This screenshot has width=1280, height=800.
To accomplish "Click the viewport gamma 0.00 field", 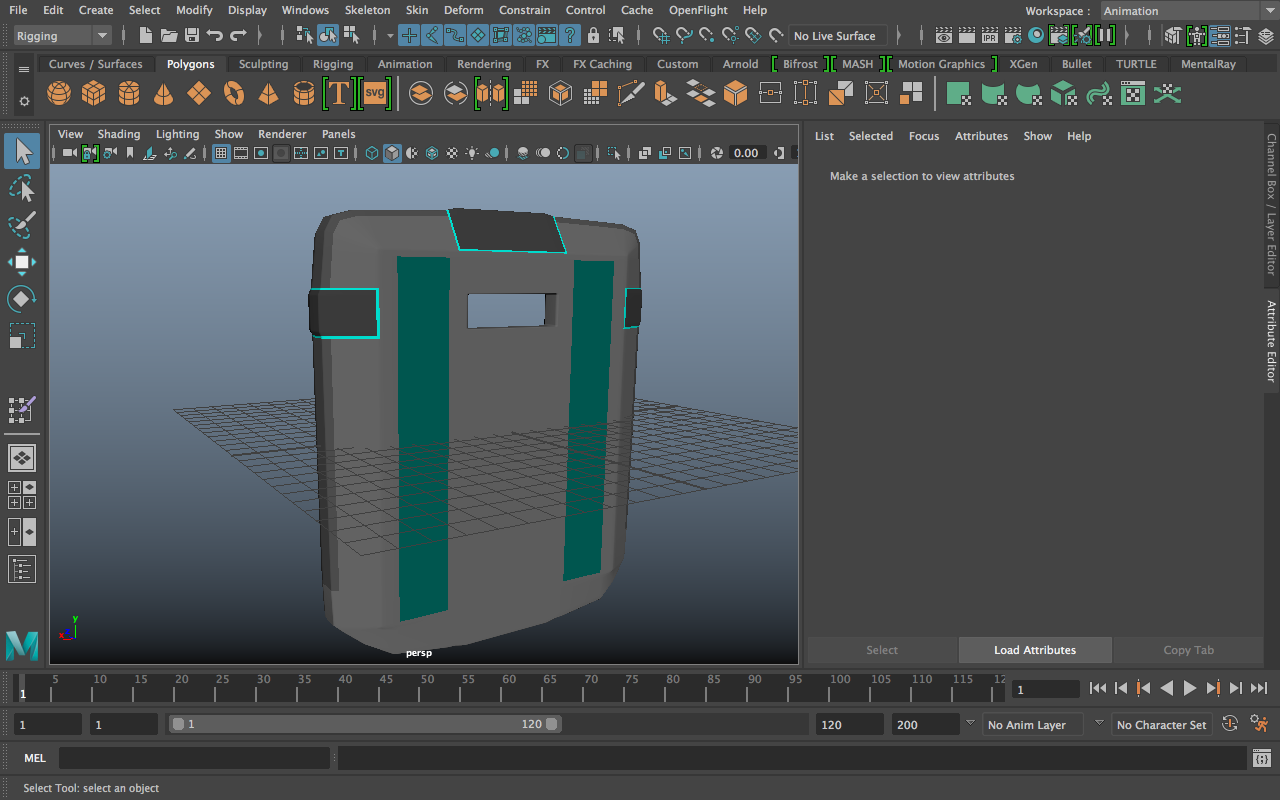I will point(747,153).
